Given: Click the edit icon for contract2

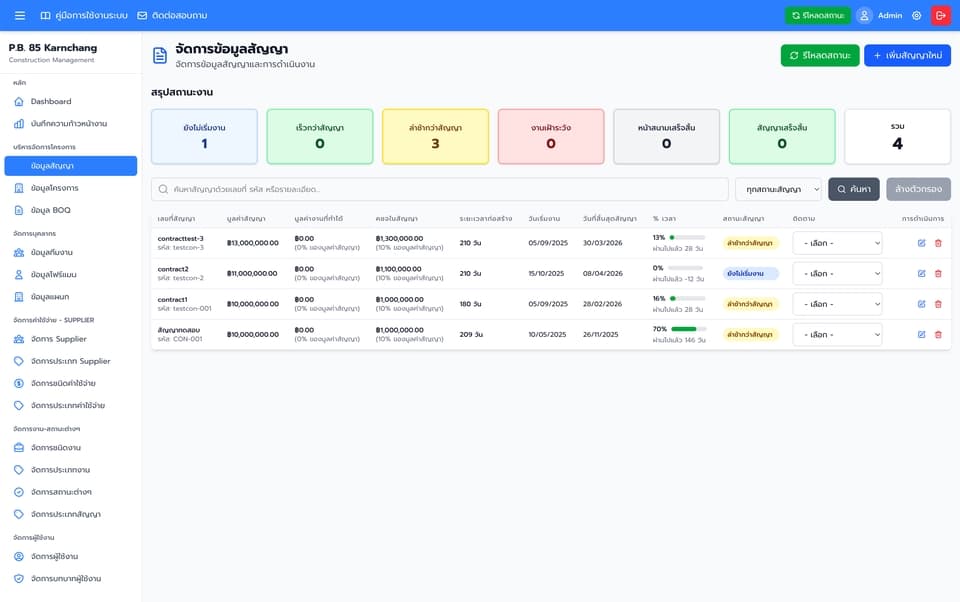Looking at the screenshot, I should [x=921, y=274].
